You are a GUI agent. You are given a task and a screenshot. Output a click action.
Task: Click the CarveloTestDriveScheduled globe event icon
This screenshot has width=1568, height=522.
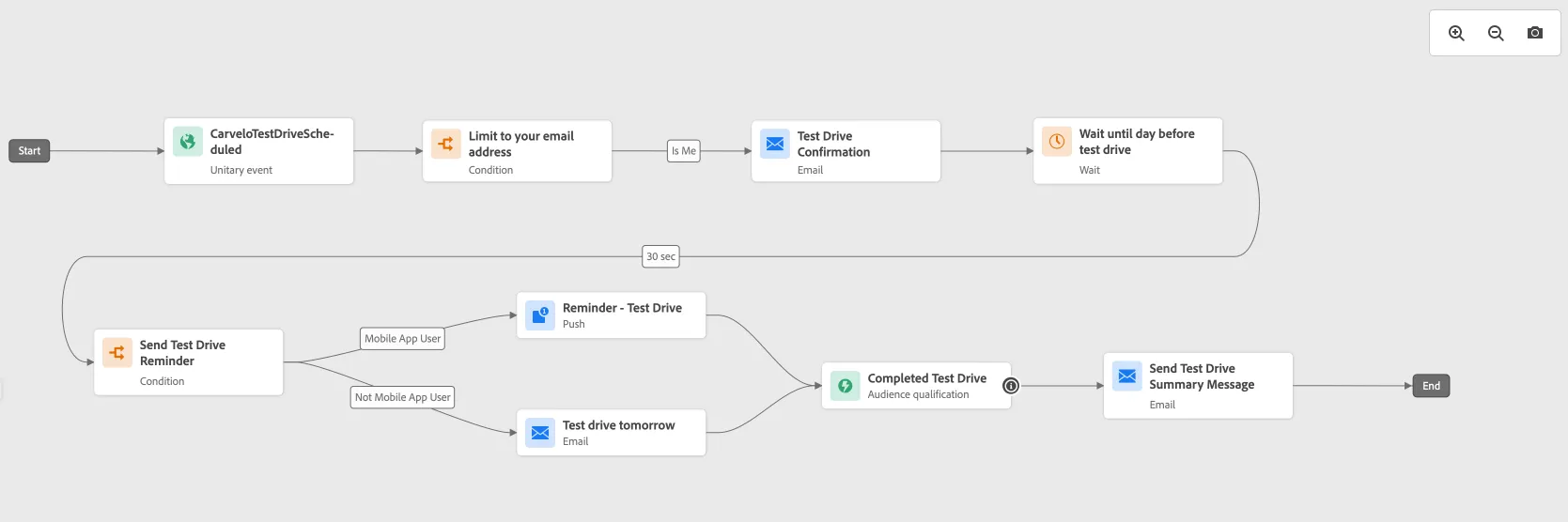click(188, 142)
